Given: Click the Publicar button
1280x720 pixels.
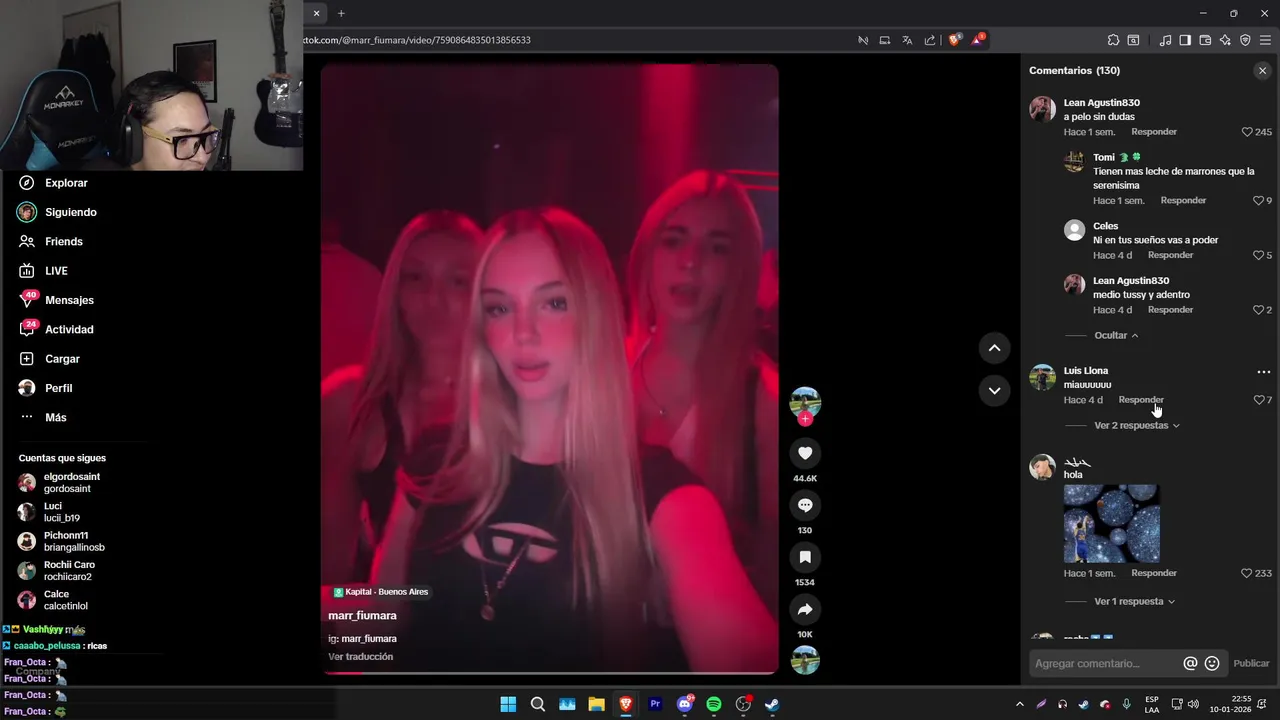Looking at the screenshot, I should [1251, 663].
